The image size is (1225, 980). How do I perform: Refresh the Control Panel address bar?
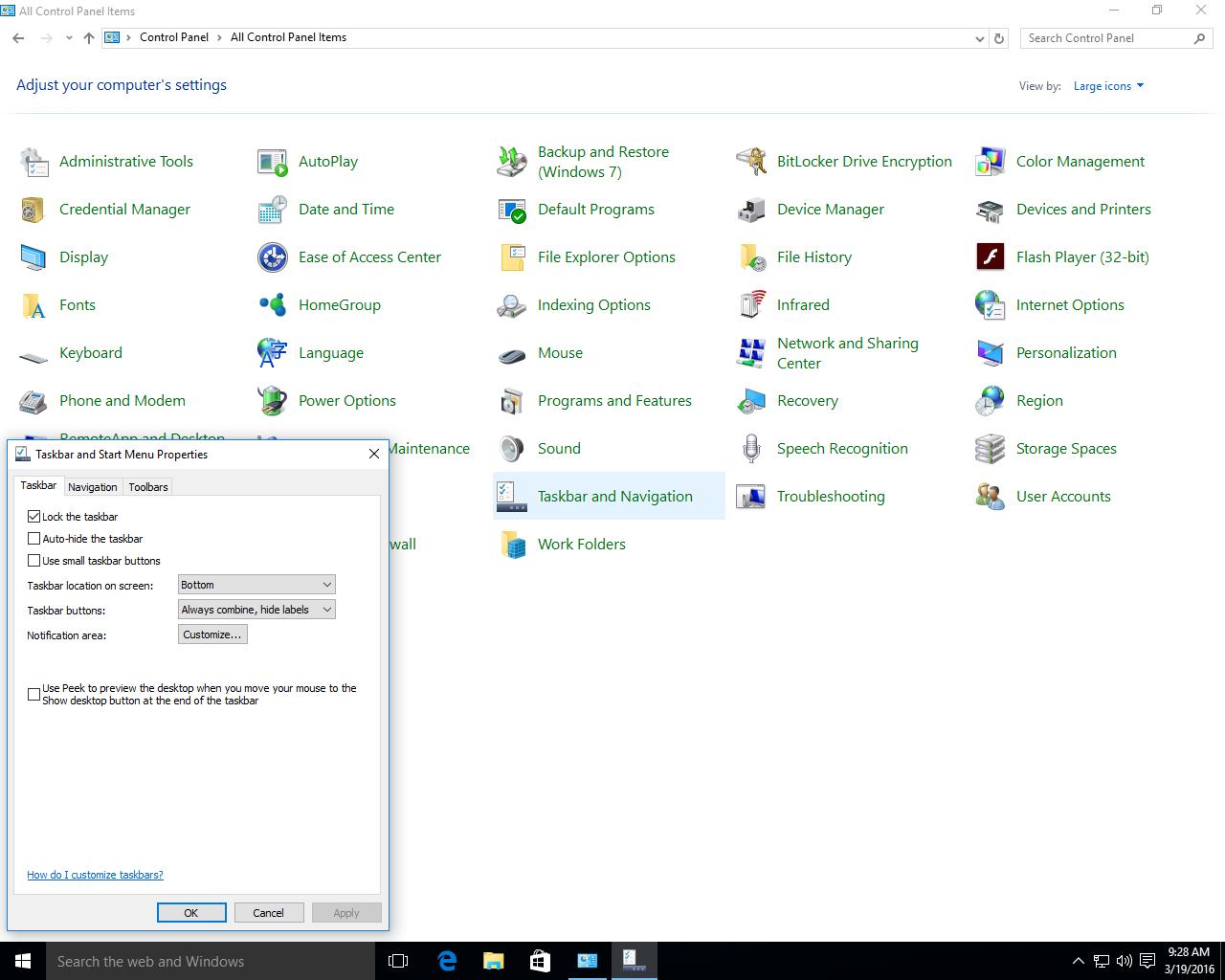pyautogui.click(x=999, y=38)
